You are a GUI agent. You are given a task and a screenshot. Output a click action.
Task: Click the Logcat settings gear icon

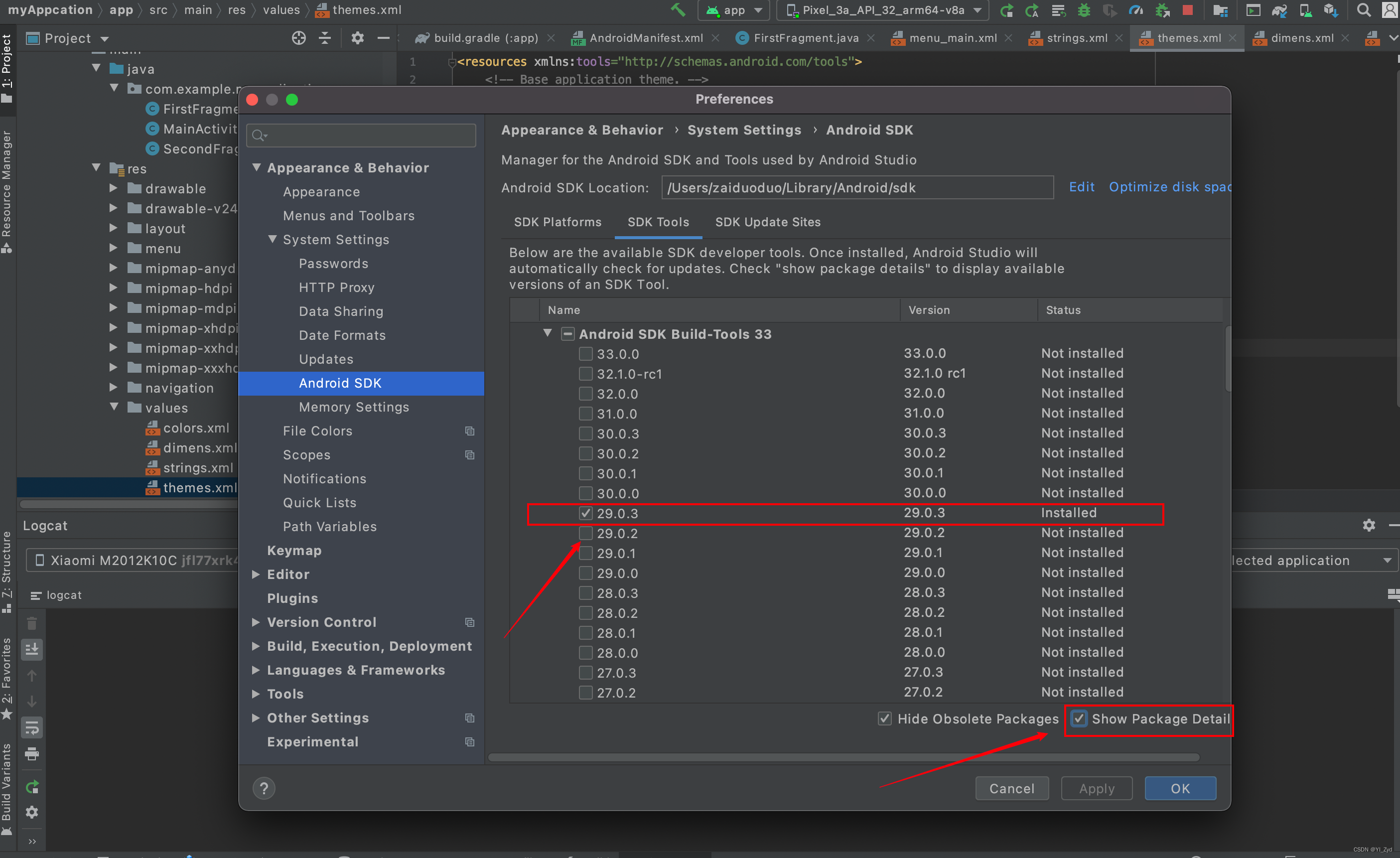point(1369,525)
